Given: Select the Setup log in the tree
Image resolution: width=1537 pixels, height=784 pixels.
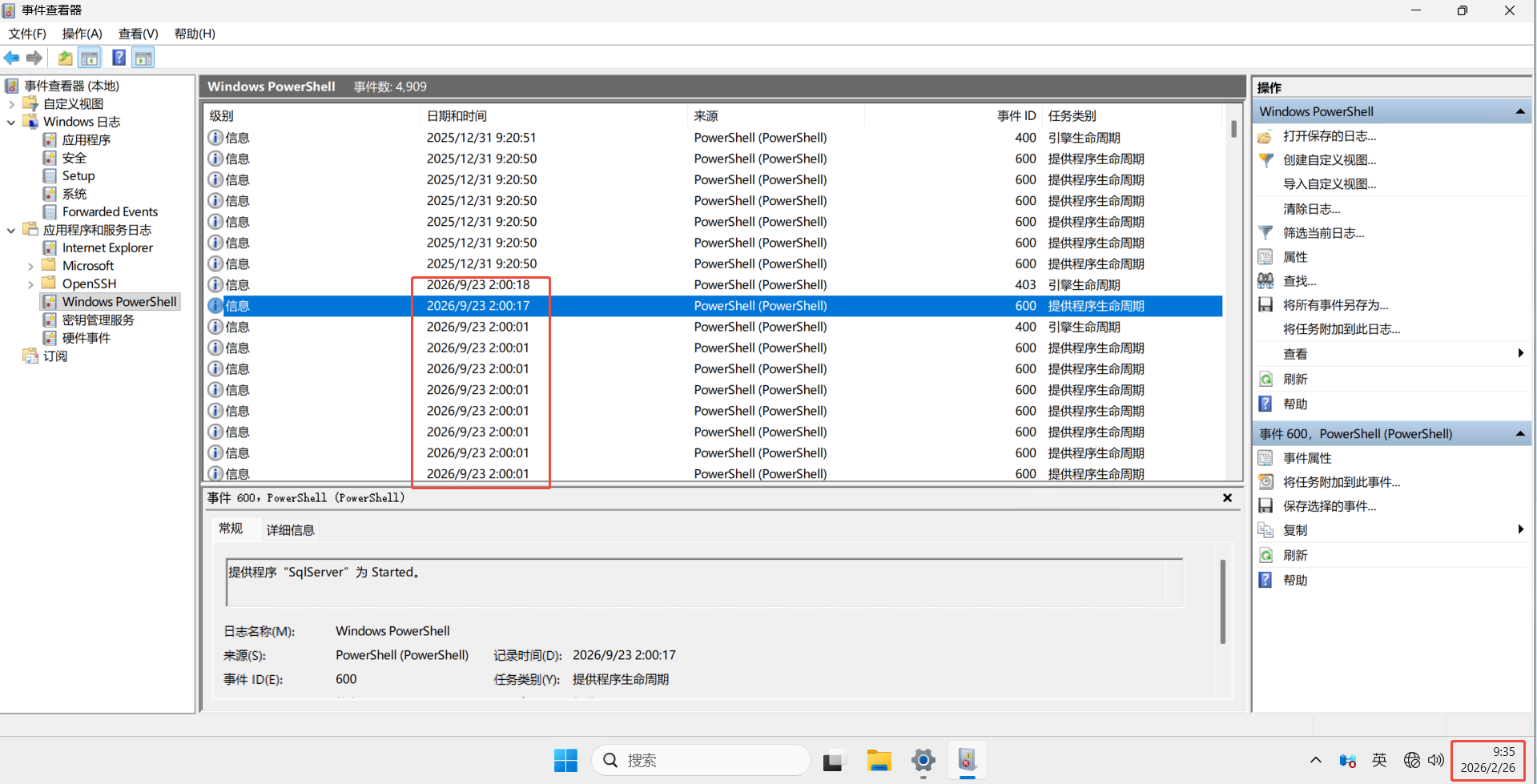Looking at the screenshot, I should tap(78, 176).
